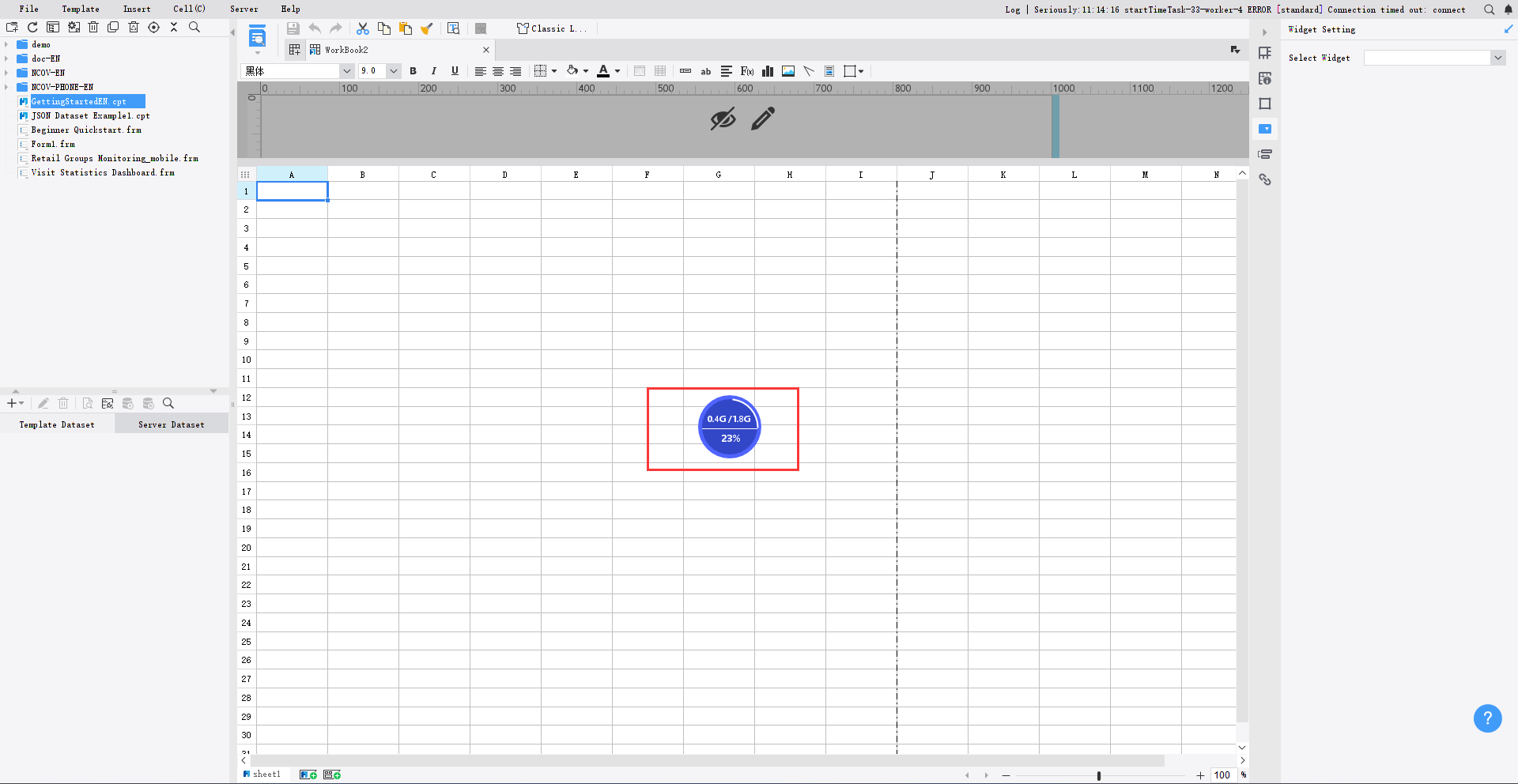The width and height of the screenshot is (1518, 784).
Task: Toggle Underline formatting
Action: tap(455, 71)
